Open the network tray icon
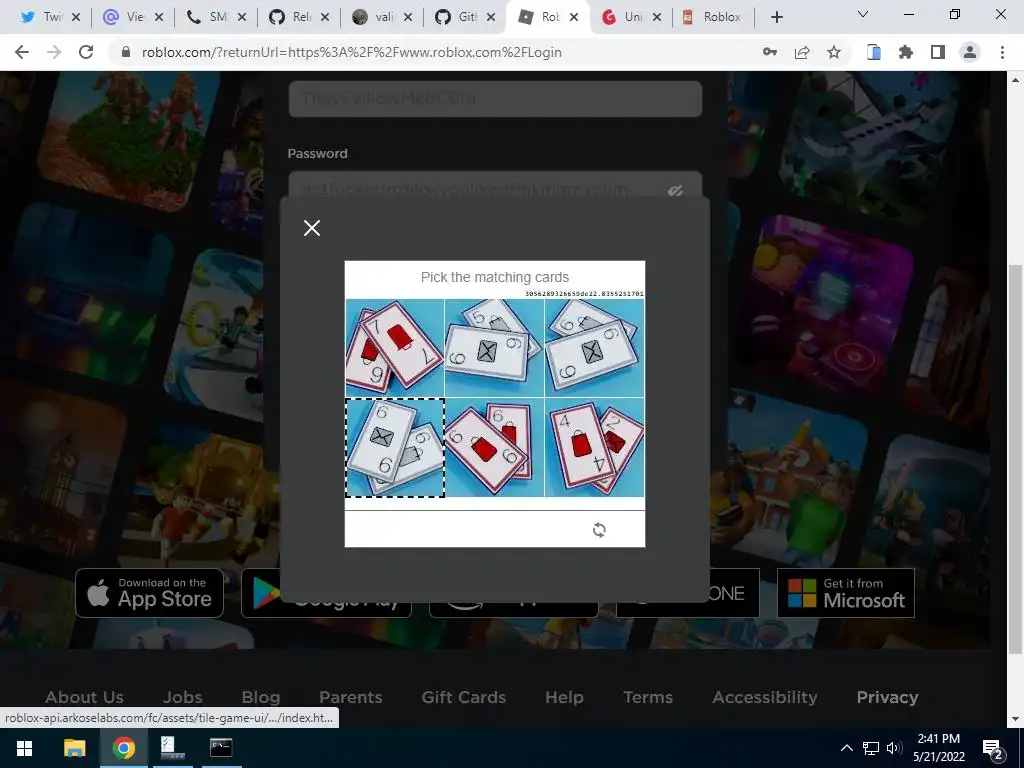 point(871,748)
